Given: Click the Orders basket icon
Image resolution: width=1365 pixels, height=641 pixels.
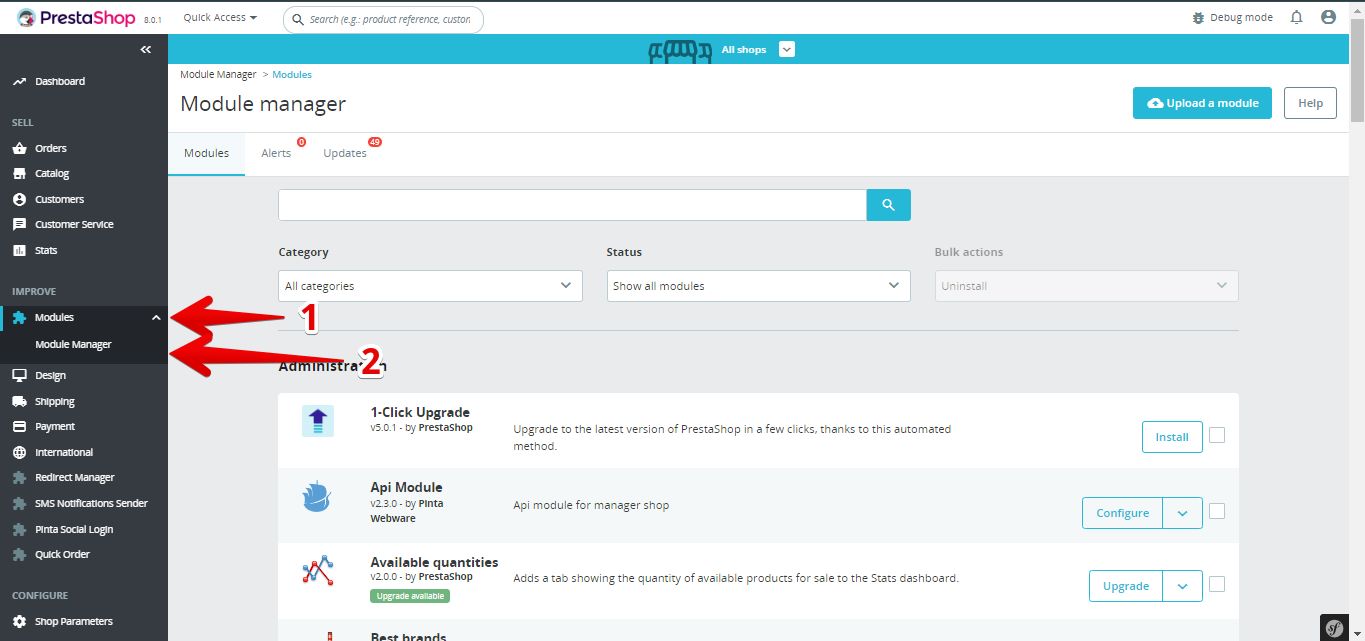Looking at the screenshot, I should coord(19,149).
